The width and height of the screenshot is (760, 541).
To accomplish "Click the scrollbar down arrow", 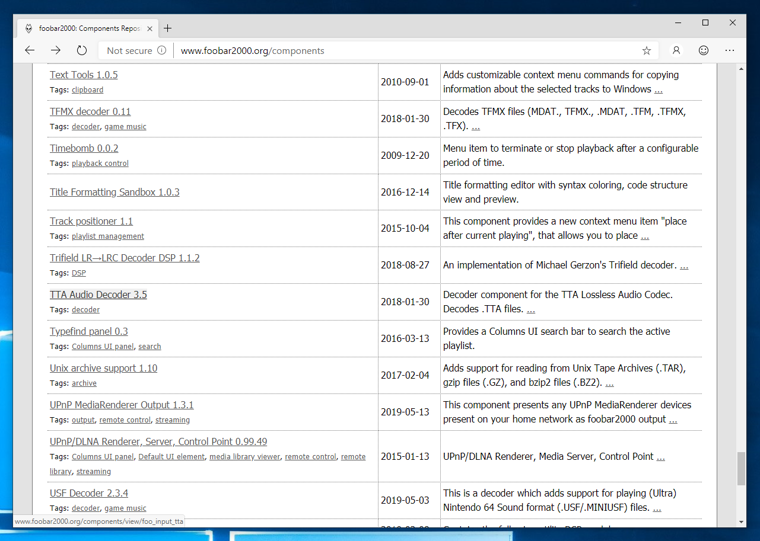I will tap(741, 522).
